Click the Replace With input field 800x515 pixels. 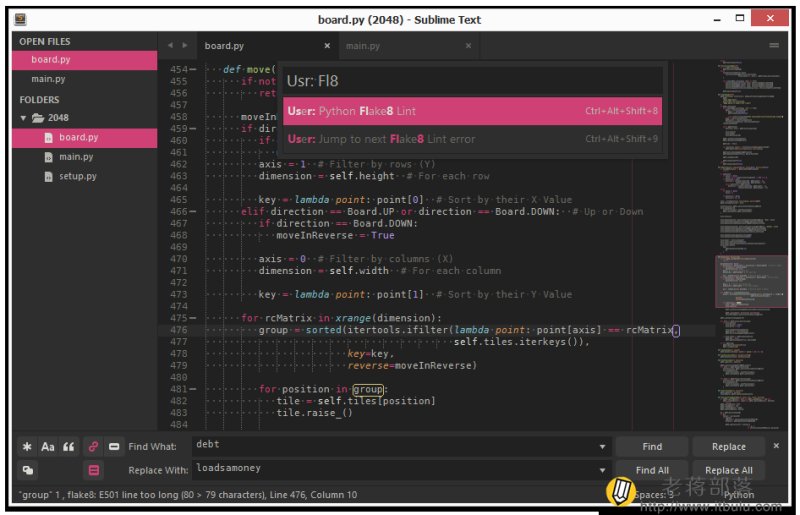[x=395, y=469]
